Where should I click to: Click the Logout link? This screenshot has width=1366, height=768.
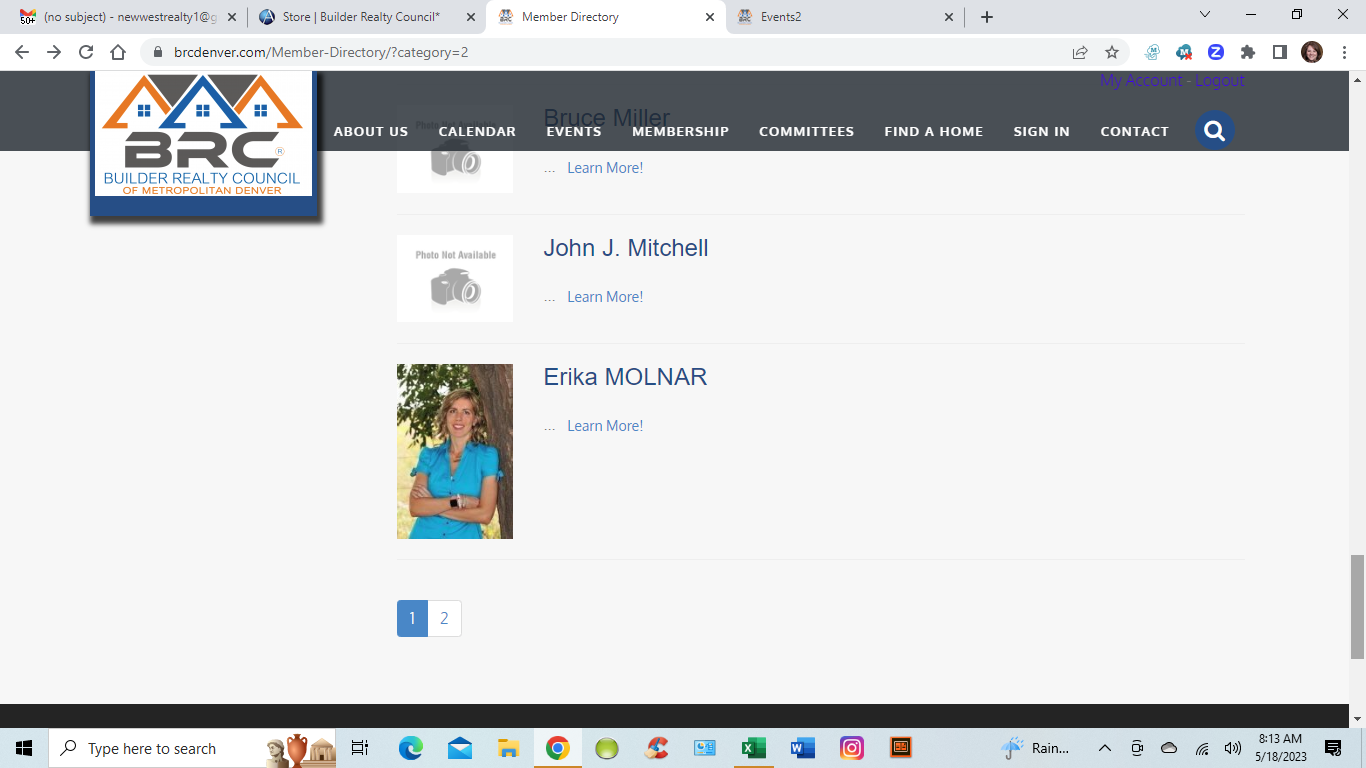coord(1219,80)
